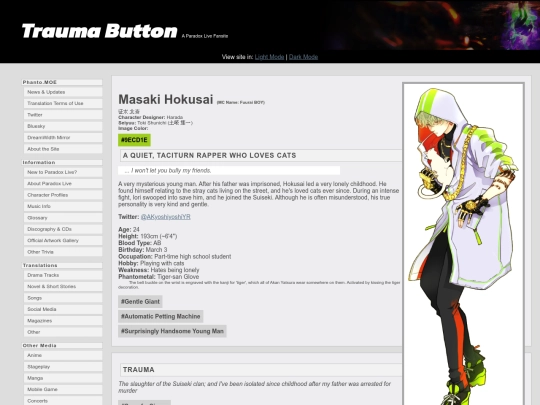Switch the site to Dark Mode
This screenshot has width=540, height=405.
[303, 57]
